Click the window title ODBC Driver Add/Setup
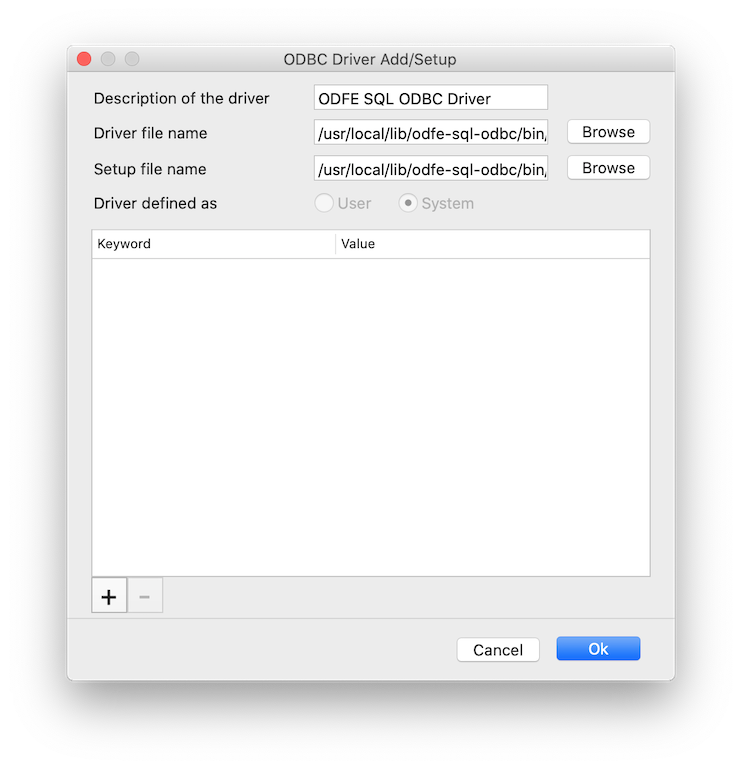The height and width of the screenshot is (769, 742). [370, 59]
